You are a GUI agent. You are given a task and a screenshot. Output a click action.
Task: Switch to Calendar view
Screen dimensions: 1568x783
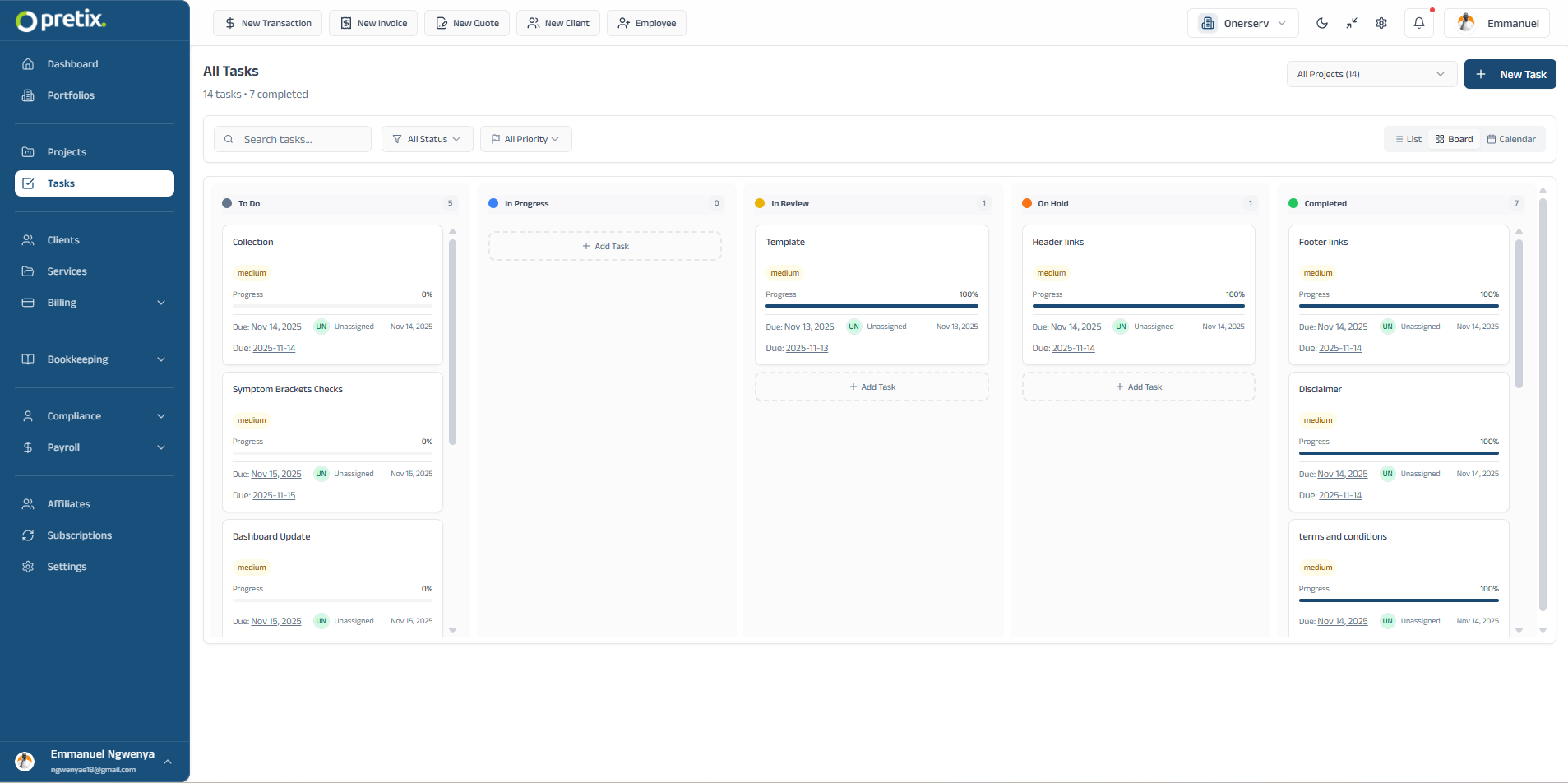click(1513, 138)
